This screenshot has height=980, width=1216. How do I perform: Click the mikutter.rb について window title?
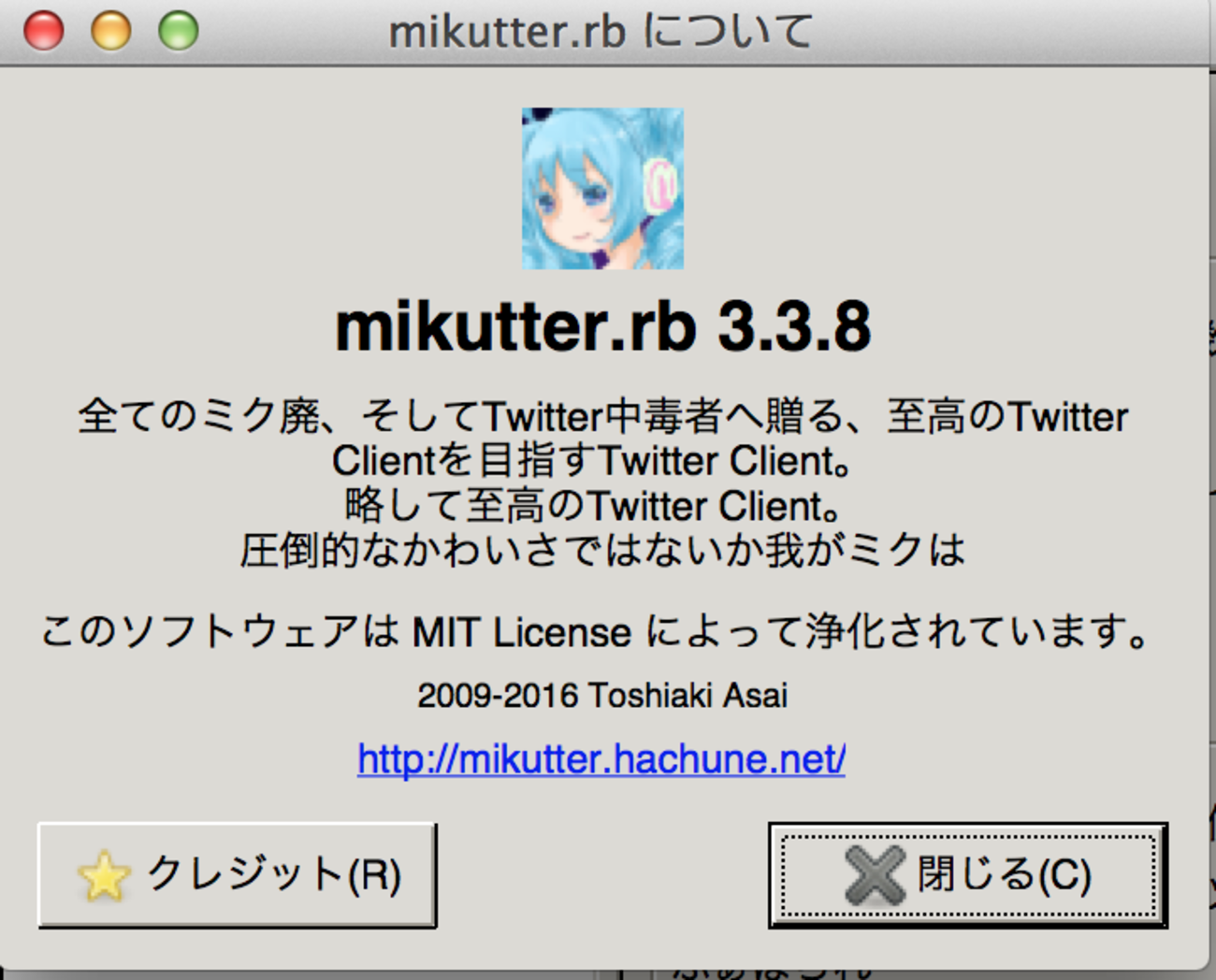coord(601,32)
